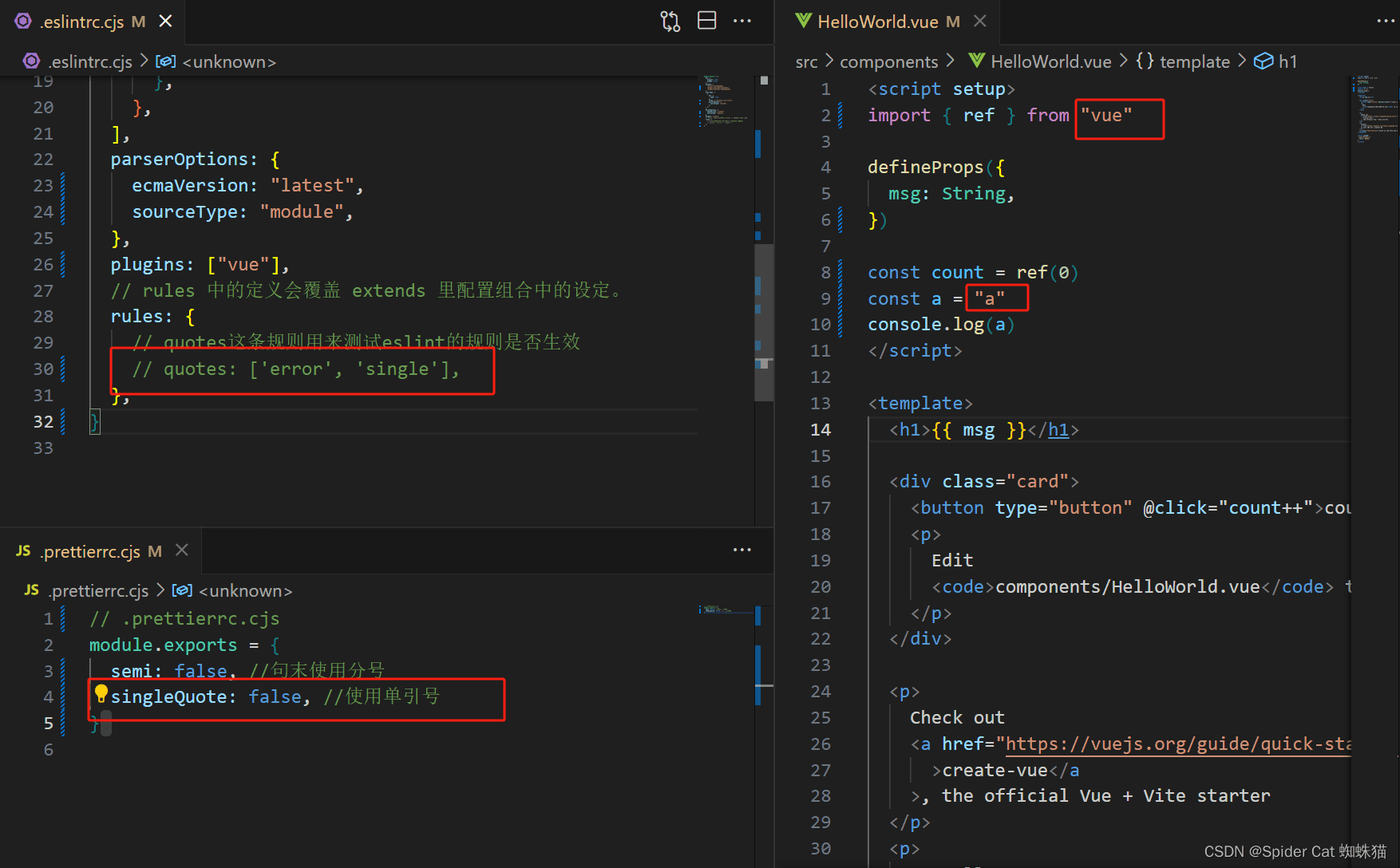This screenshot has height=868, width=1400.
Task: Place cursor on "vue" import string
Action: point(1106,116)
